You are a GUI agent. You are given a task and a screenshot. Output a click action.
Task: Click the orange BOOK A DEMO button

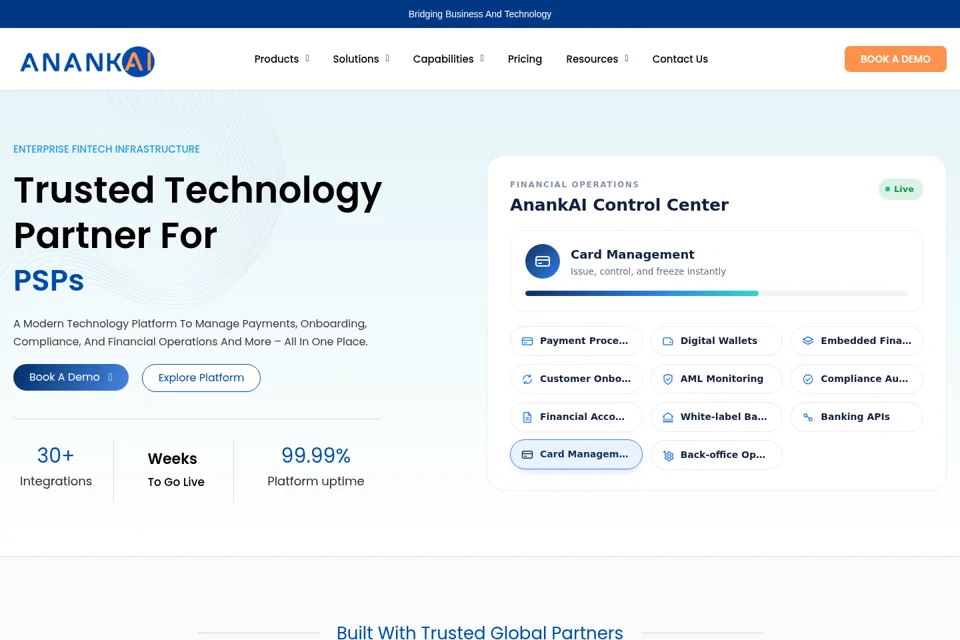(895, 59)
